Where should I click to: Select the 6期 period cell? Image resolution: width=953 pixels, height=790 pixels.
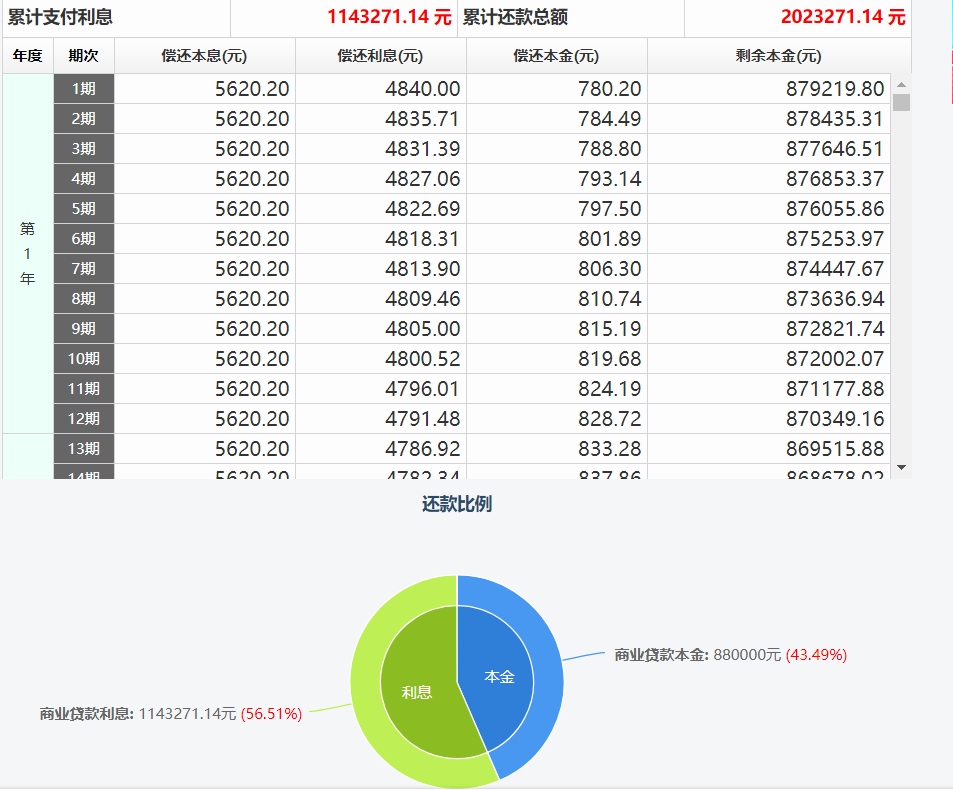tap(84, 239)
